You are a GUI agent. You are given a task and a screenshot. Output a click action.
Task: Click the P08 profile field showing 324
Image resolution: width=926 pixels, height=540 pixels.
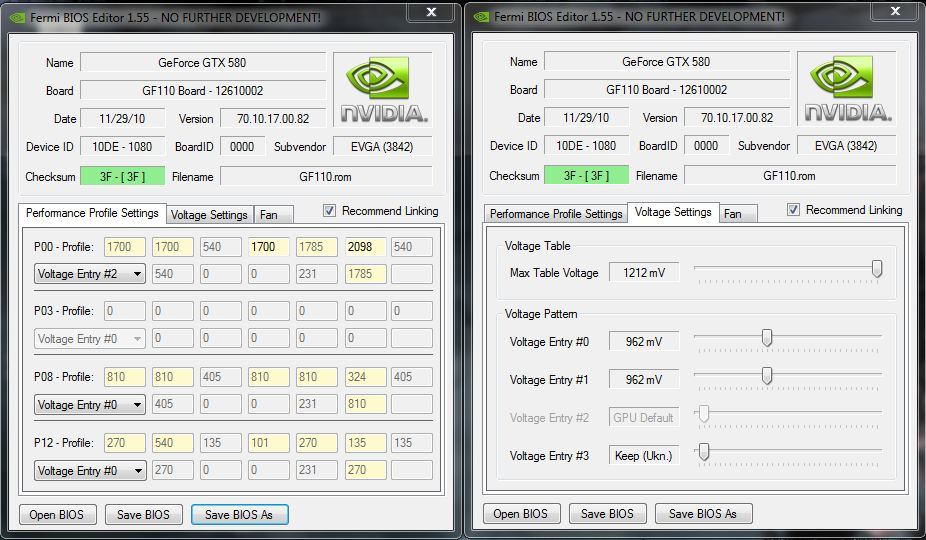point(366,377)
